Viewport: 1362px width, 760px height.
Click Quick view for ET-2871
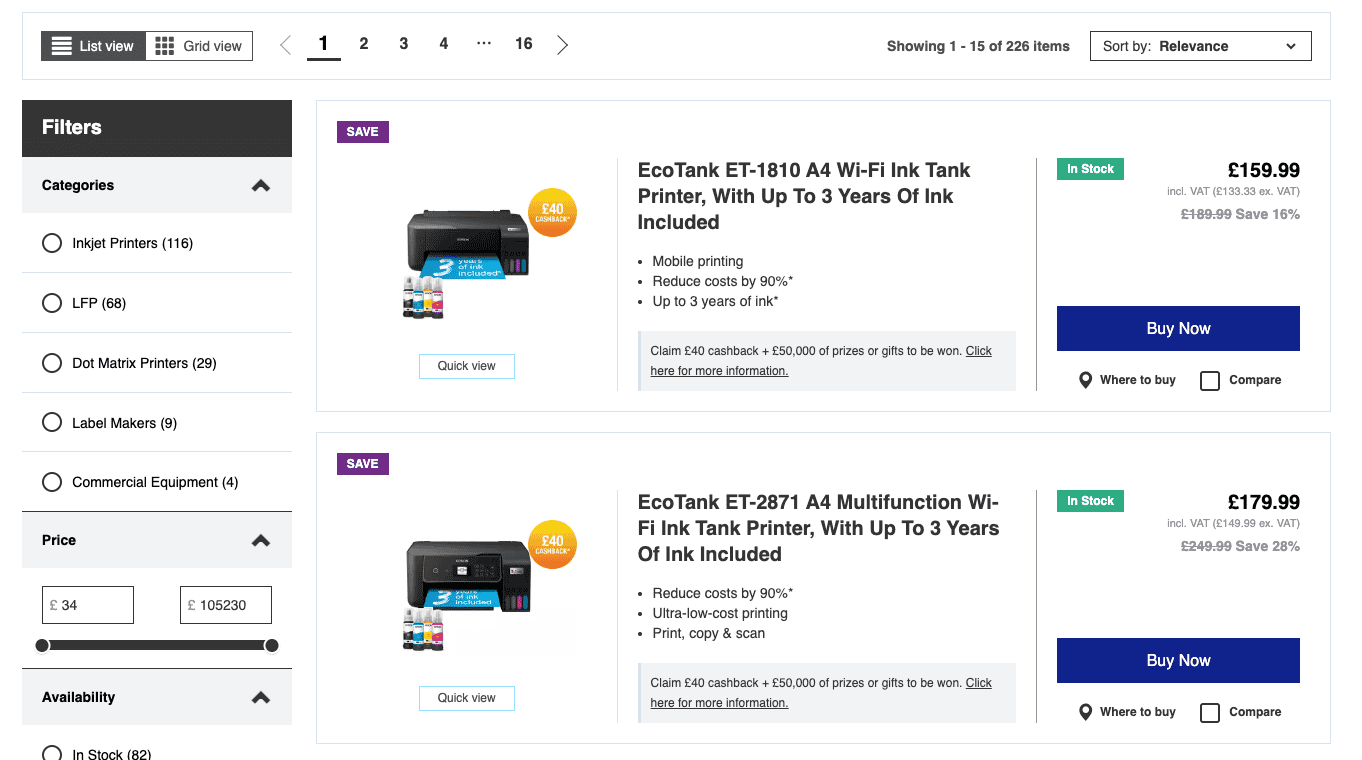pos(466,698)
